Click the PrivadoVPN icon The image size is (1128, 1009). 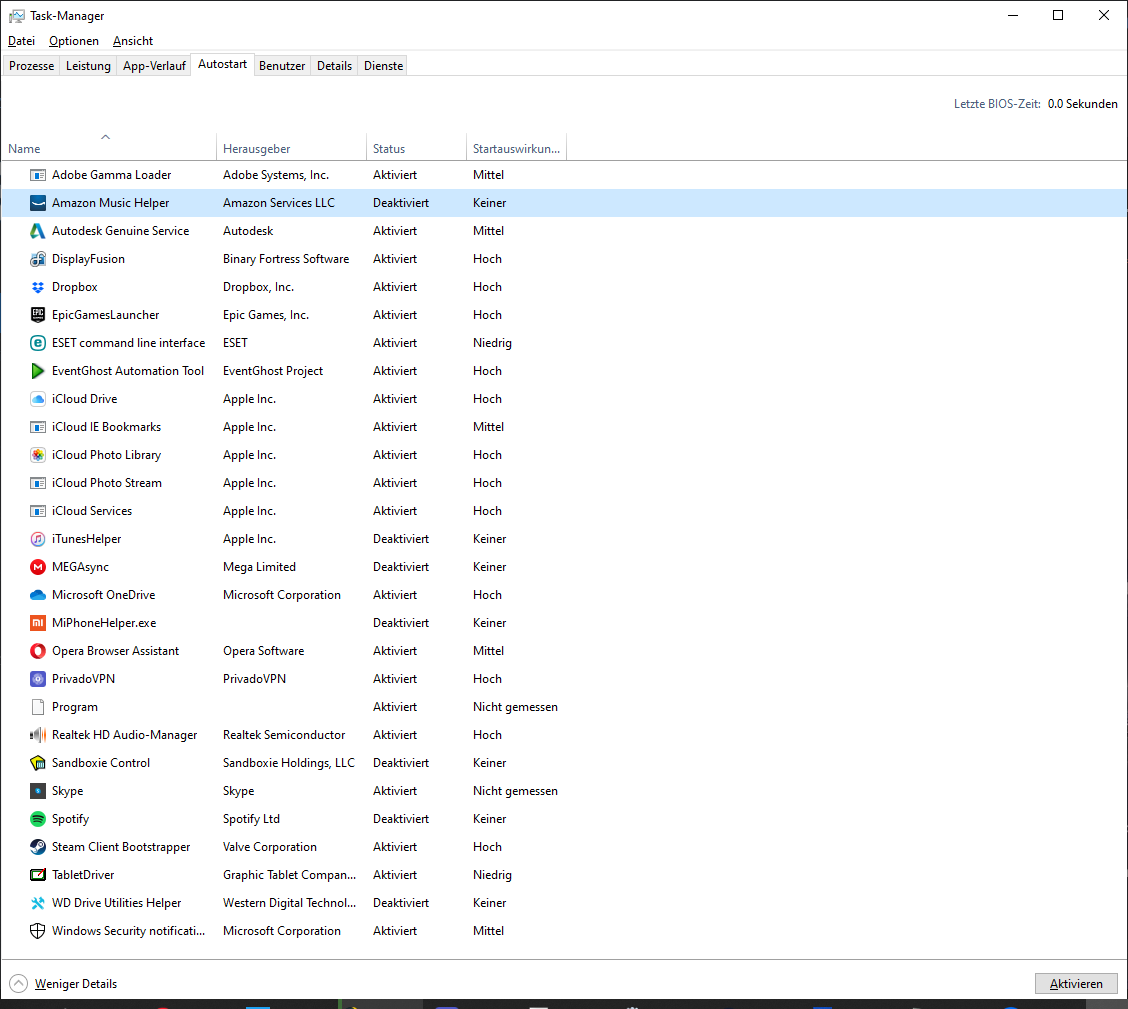(x=37, y=679)
